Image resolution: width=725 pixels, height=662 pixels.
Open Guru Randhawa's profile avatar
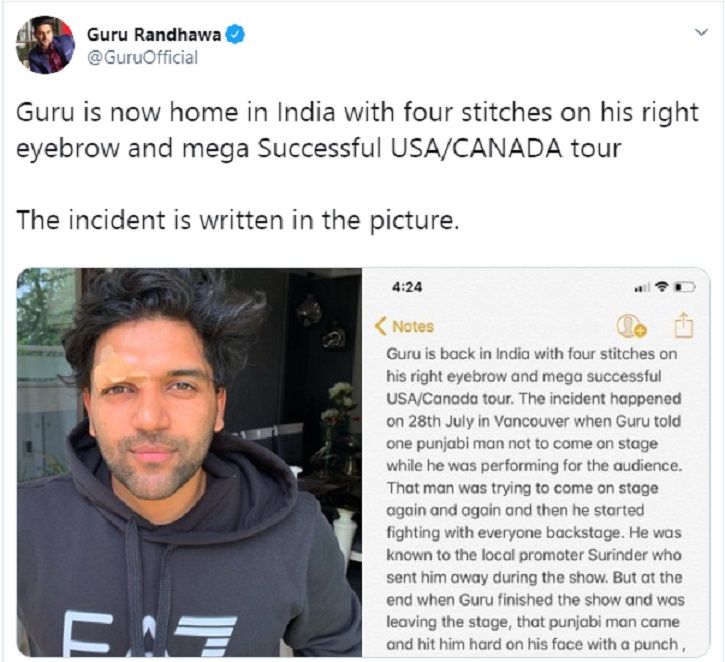click(x=45, y=45)
